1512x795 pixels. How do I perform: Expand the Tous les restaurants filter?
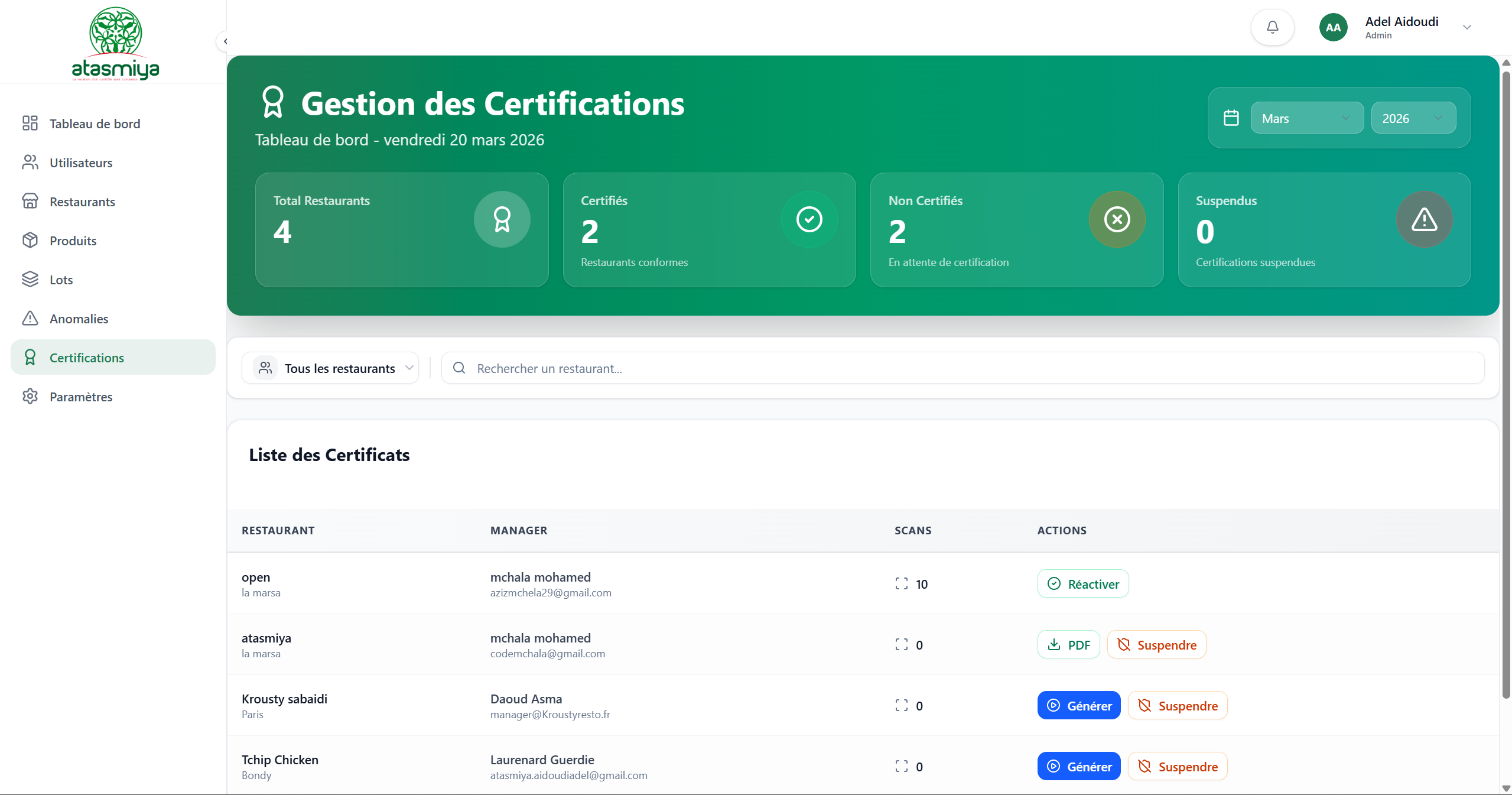pyautogui.click(x=330, y=368)
